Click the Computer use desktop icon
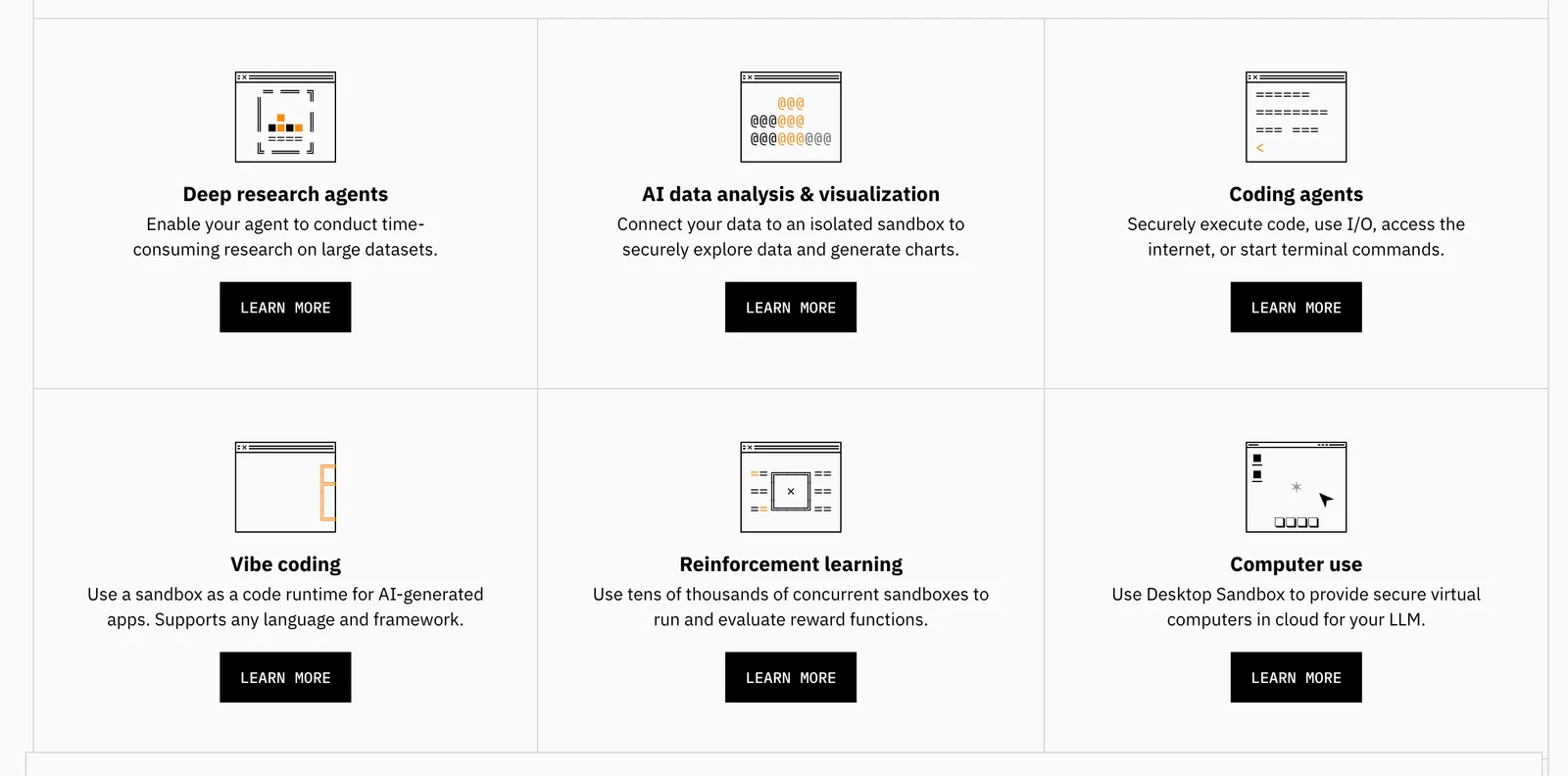 (x=1296, y=487)
